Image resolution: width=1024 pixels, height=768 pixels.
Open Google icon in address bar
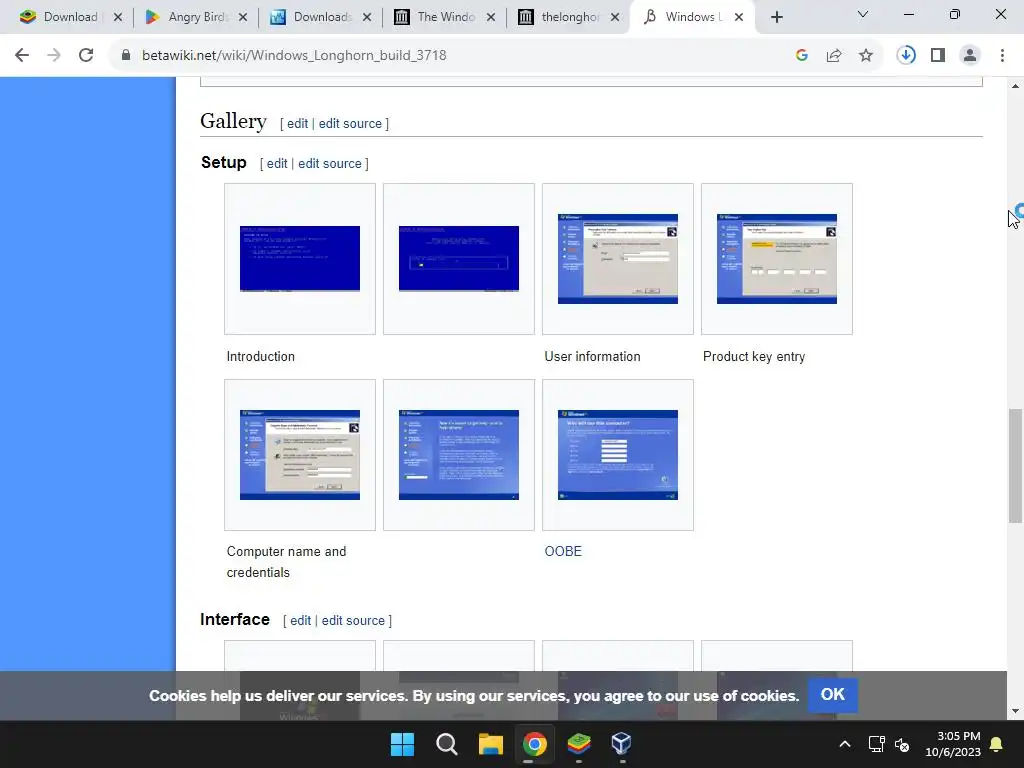click(802, 56)
